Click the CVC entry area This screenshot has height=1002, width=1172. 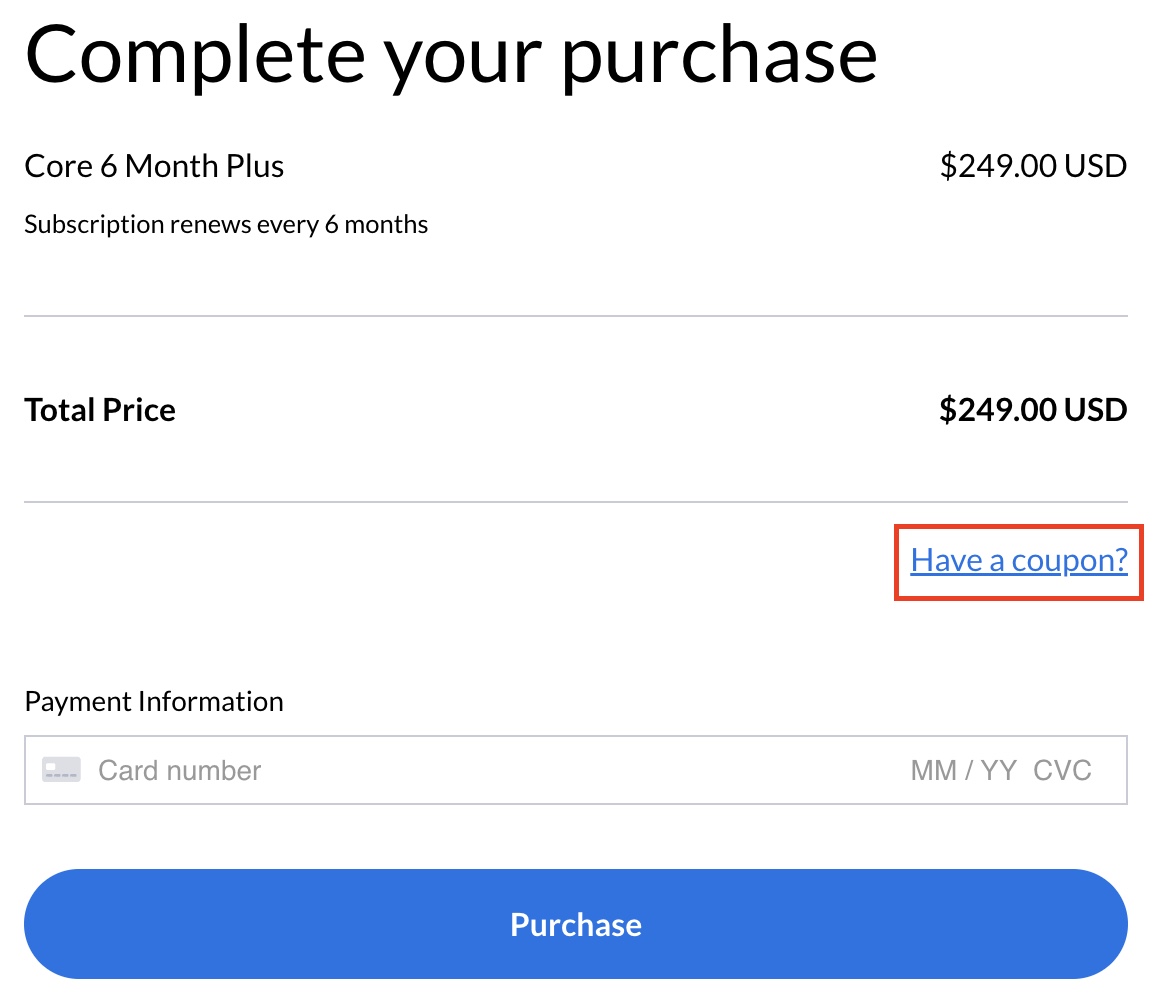(1062, 770)
